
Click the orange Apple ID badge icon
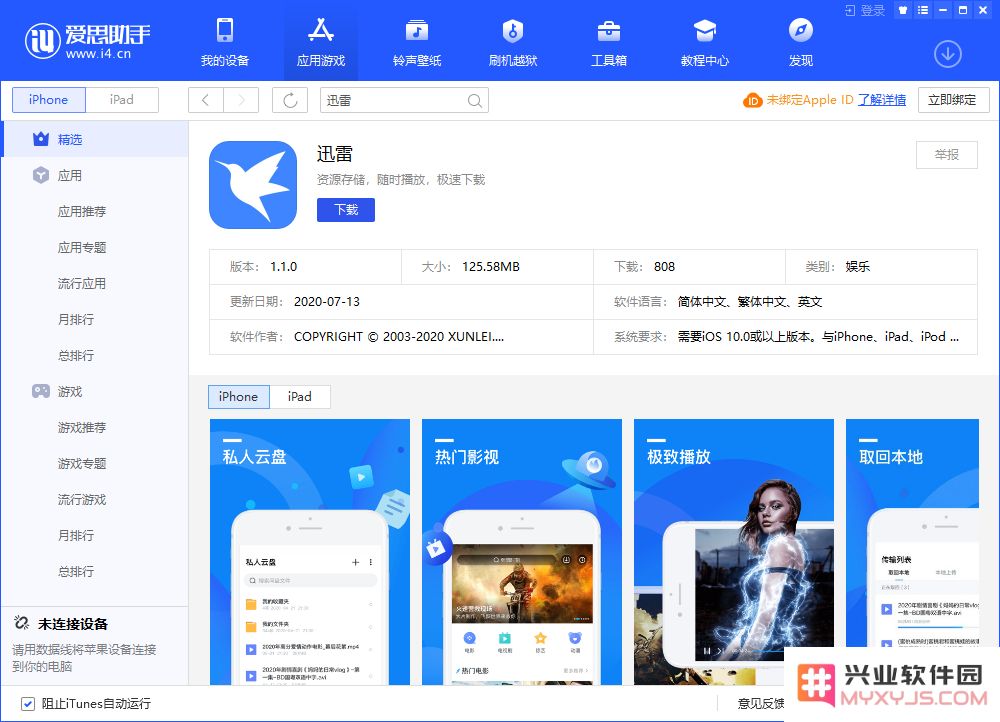click(753, 100)
